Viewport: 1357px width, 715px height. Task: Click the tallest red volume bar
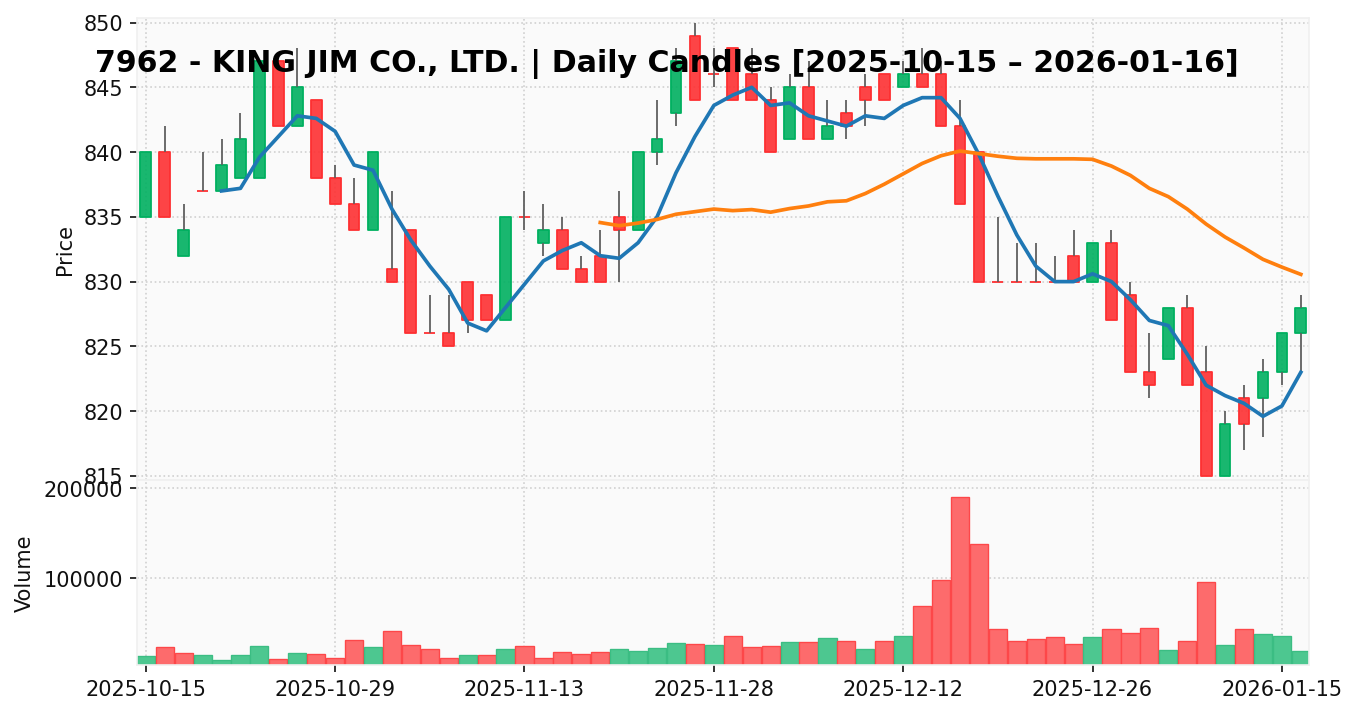(x=960, y=580)
